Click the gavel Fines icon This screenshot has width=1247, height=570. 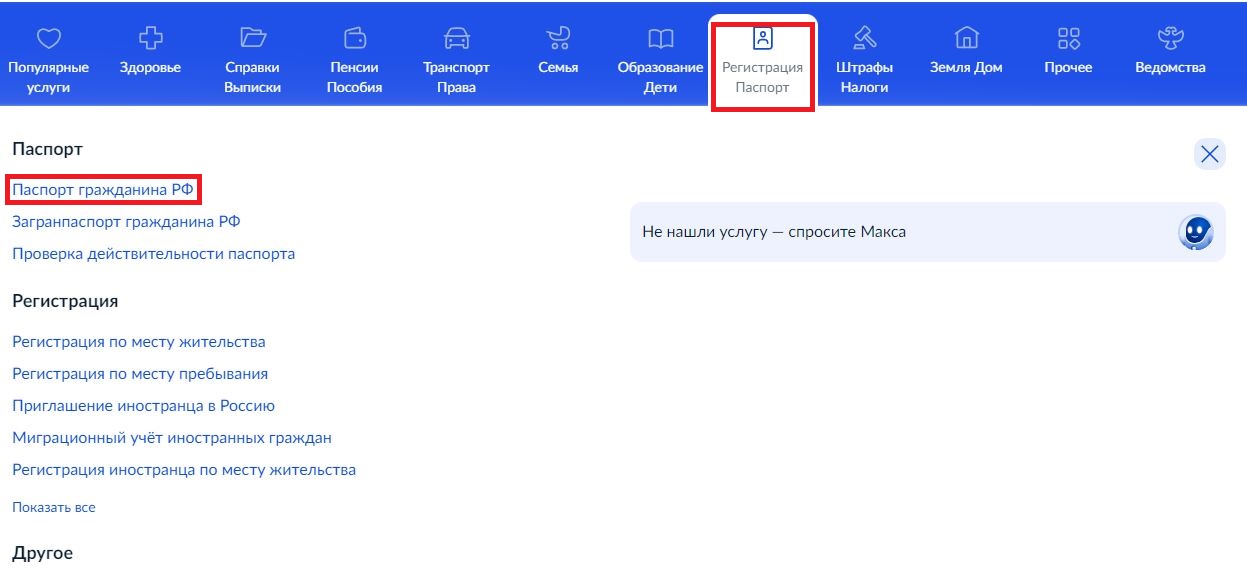click(x=864, y=38)
